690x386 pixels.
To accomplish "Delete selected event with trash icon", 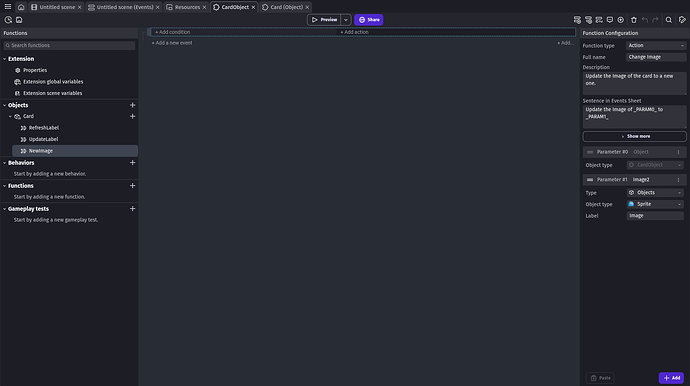I will point(634,20).
